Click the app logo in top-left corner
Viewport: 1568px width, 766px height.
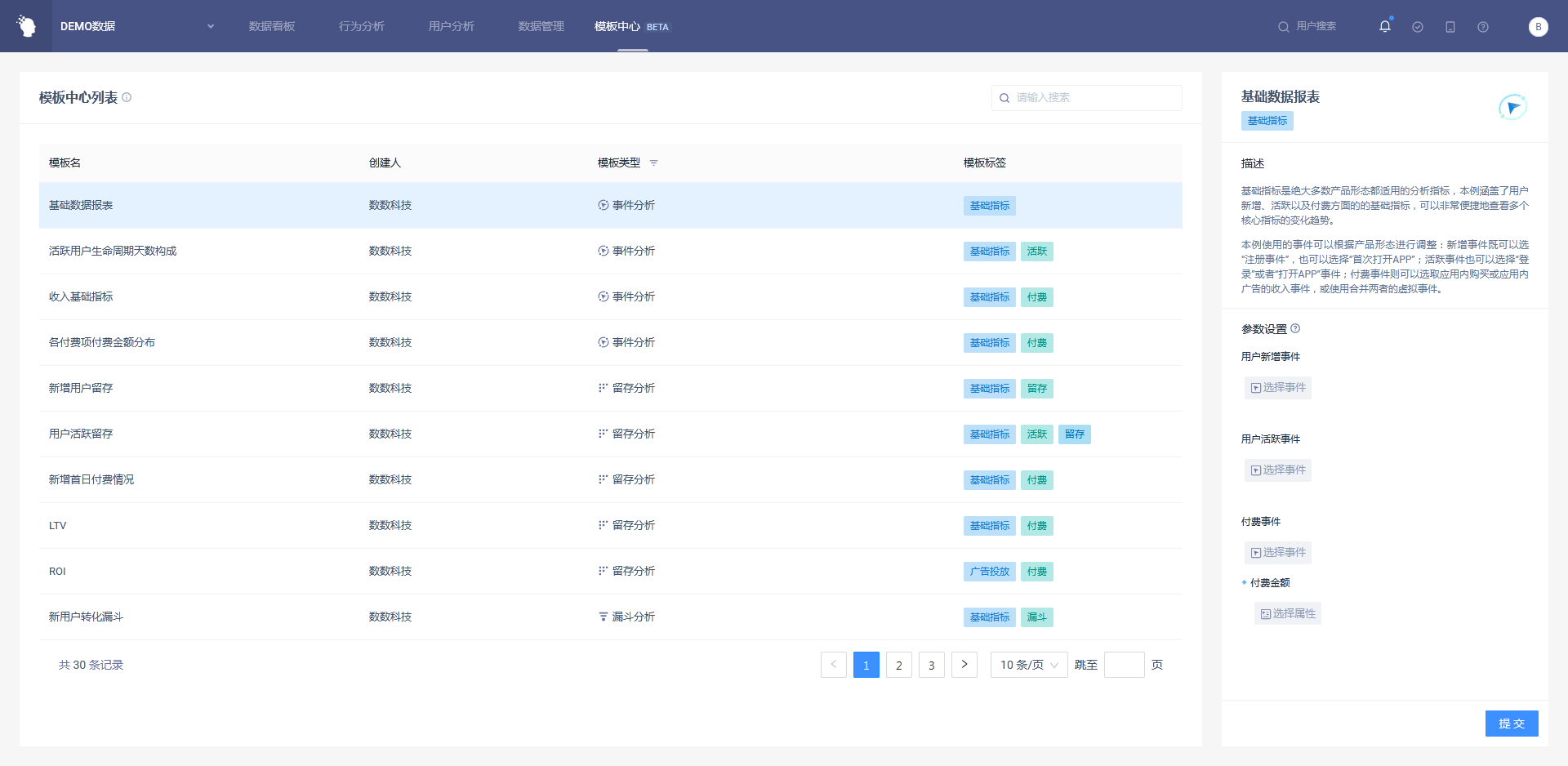point(26,26)
